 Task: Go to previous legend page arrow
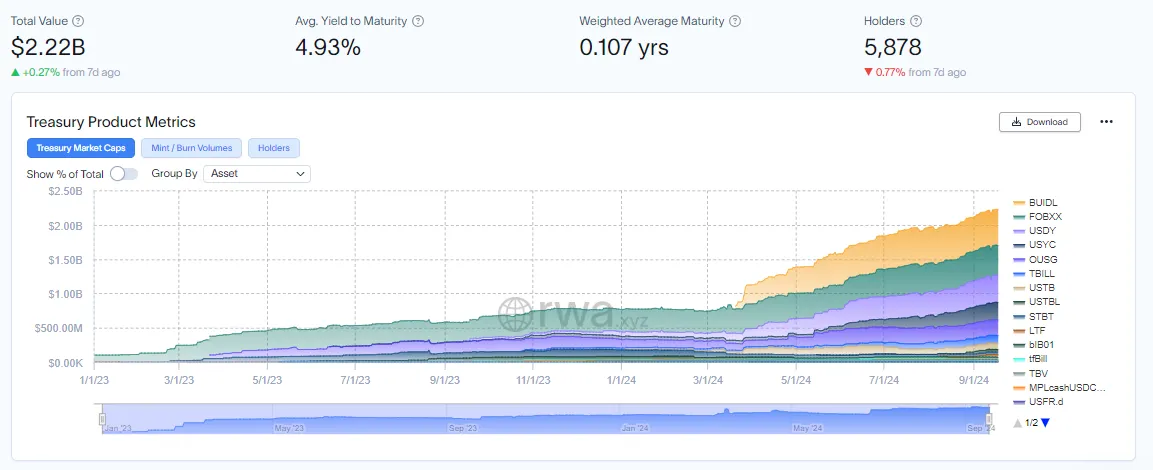click(x=1017, y=423)
